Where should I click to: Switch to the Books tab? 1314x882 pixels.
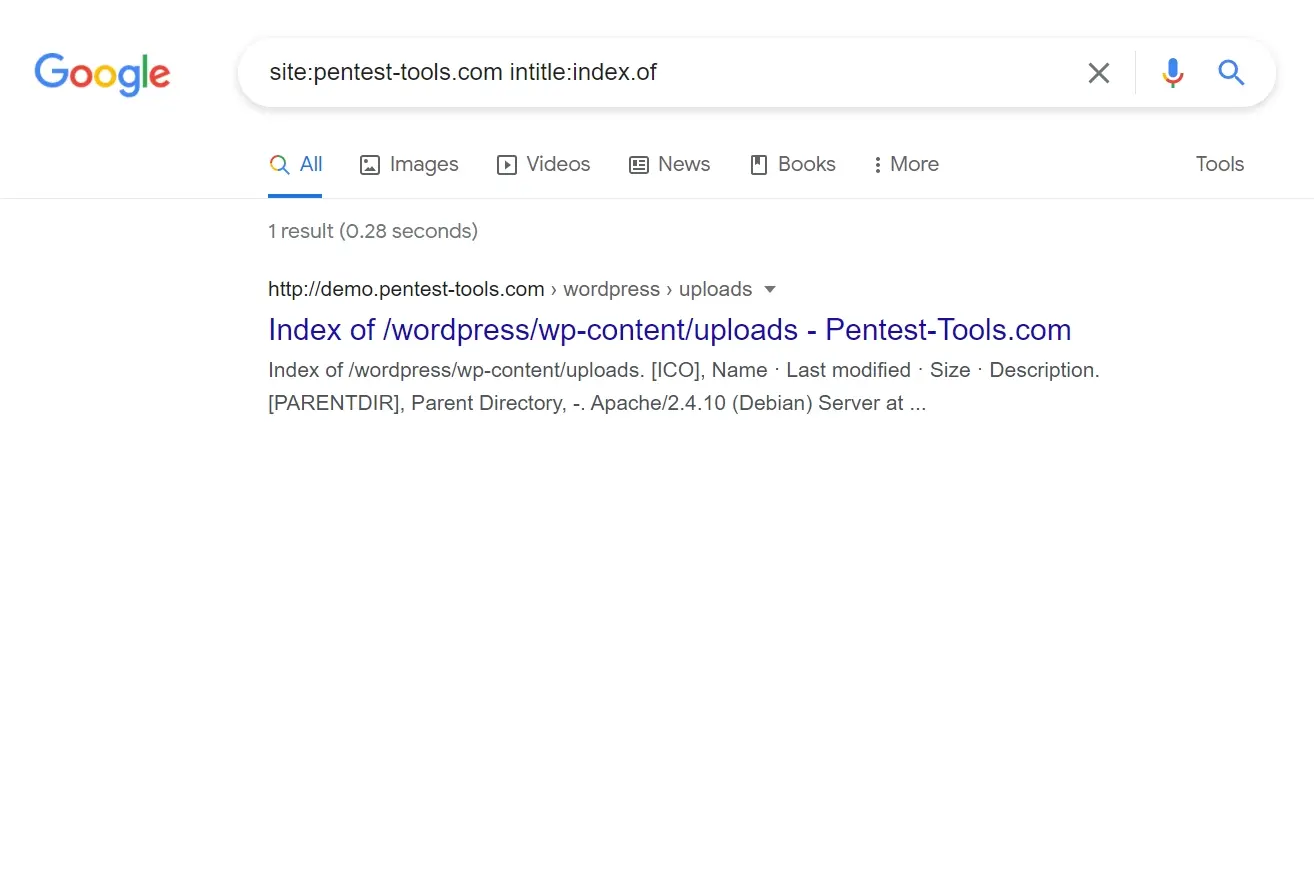(x=792, y=164)
